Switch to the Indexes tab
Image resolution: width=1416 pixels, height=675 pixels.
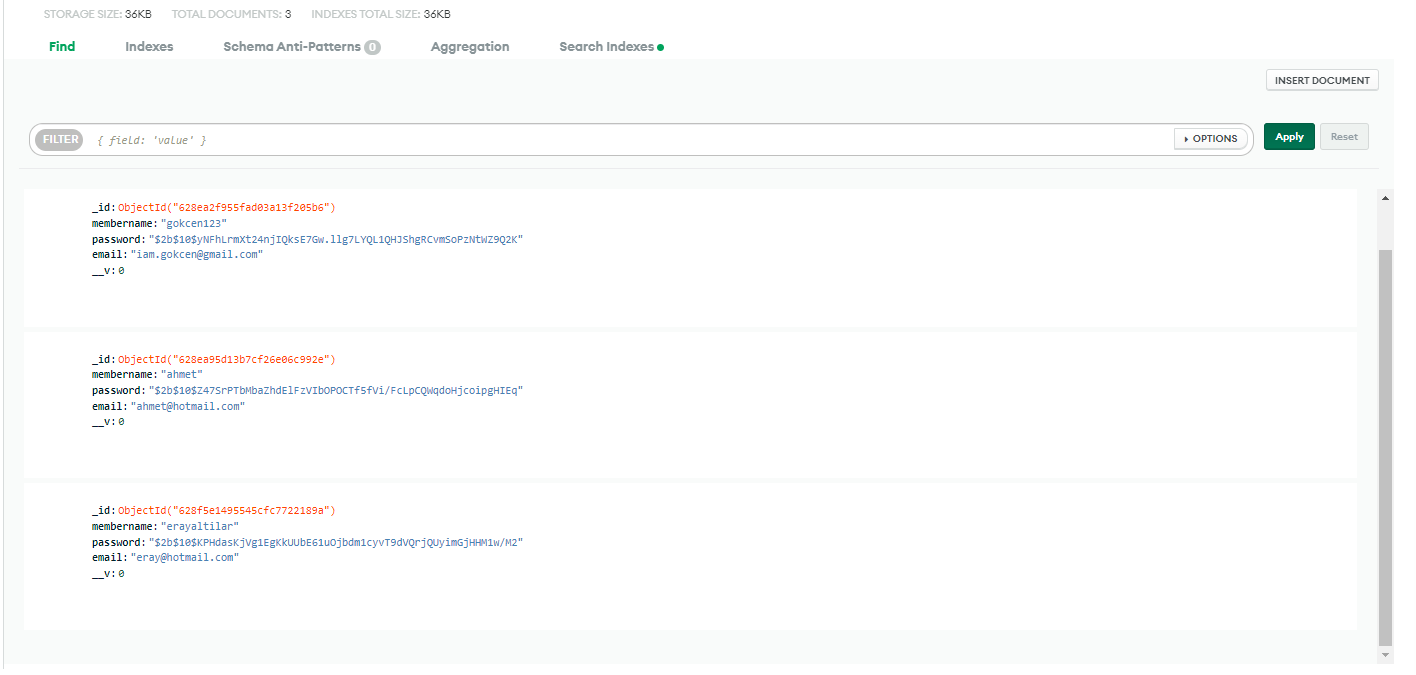148,46
